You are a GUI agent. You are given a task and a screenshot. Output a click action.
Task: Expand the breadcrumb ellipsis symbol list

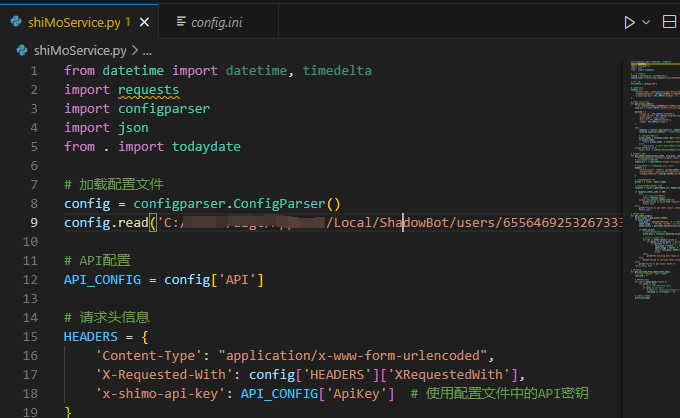click(147, 49)
